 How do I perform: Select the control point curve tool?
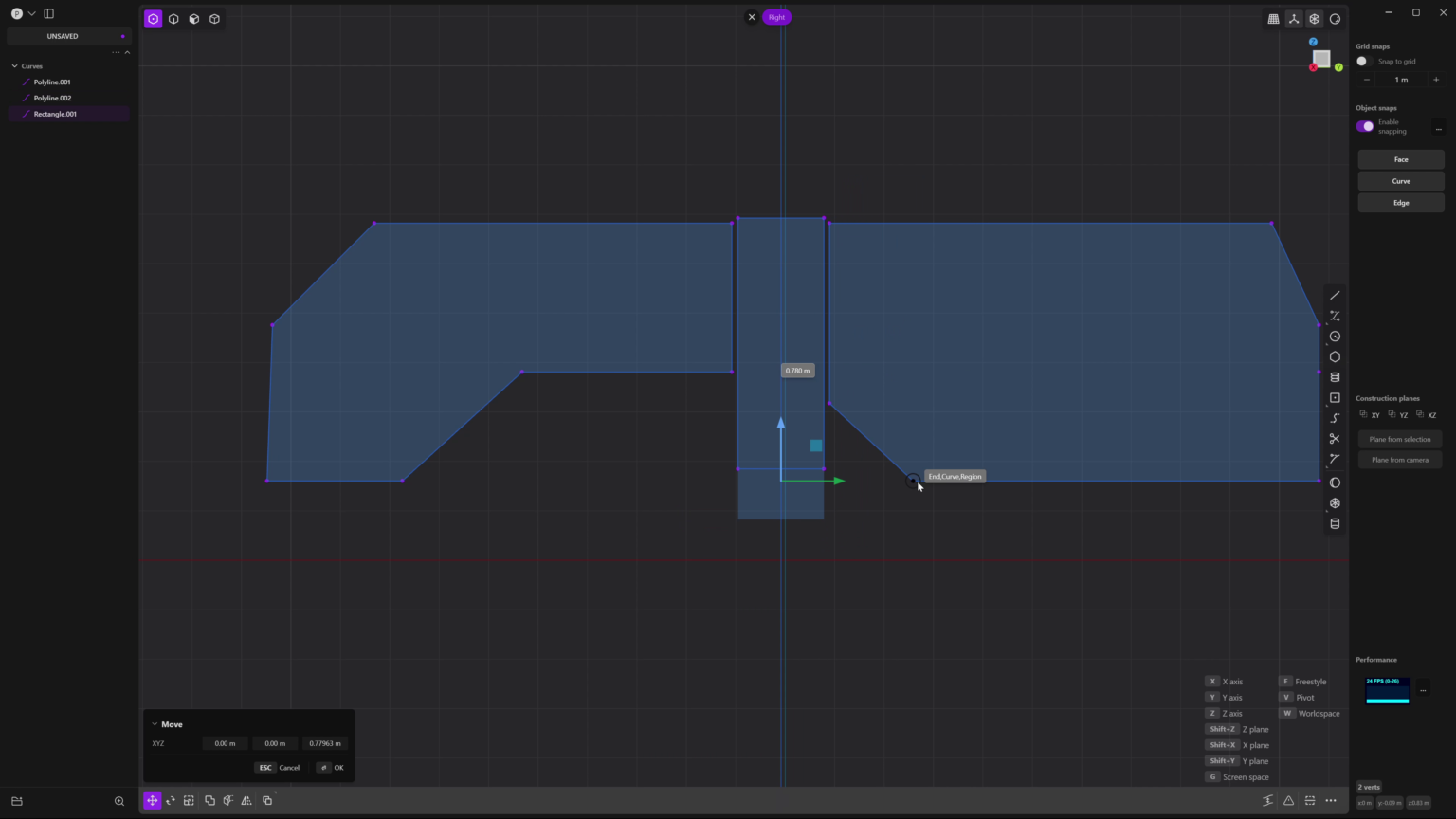click(x=1335, y=316)
